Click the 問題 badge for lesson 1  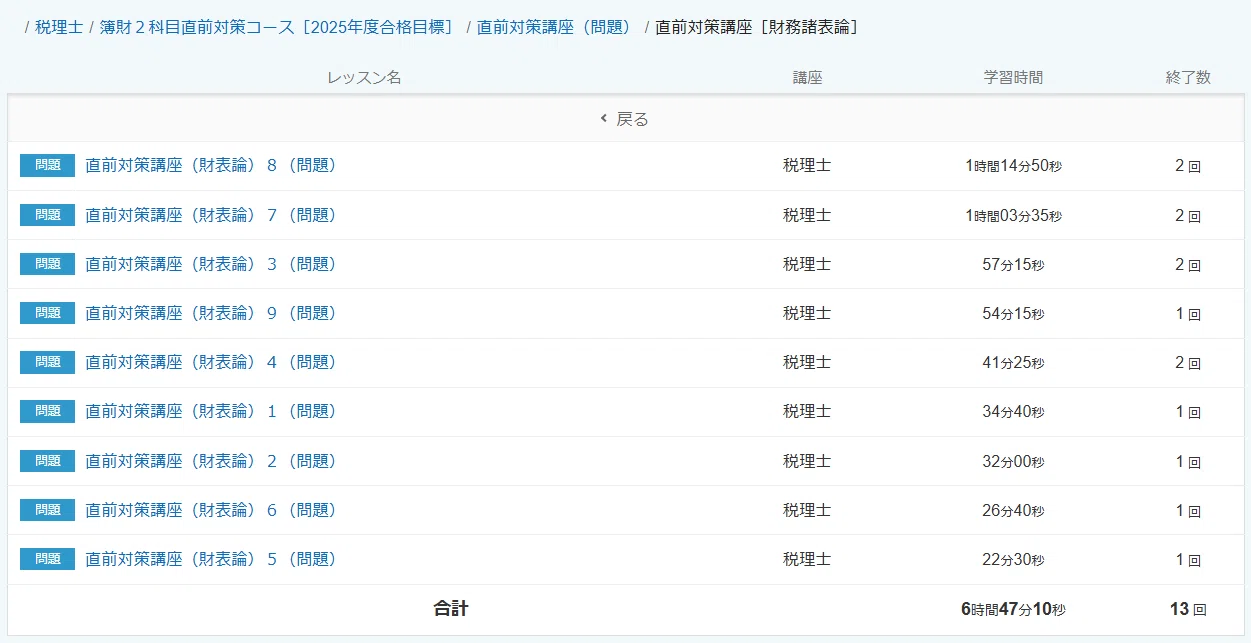[47, 410]
